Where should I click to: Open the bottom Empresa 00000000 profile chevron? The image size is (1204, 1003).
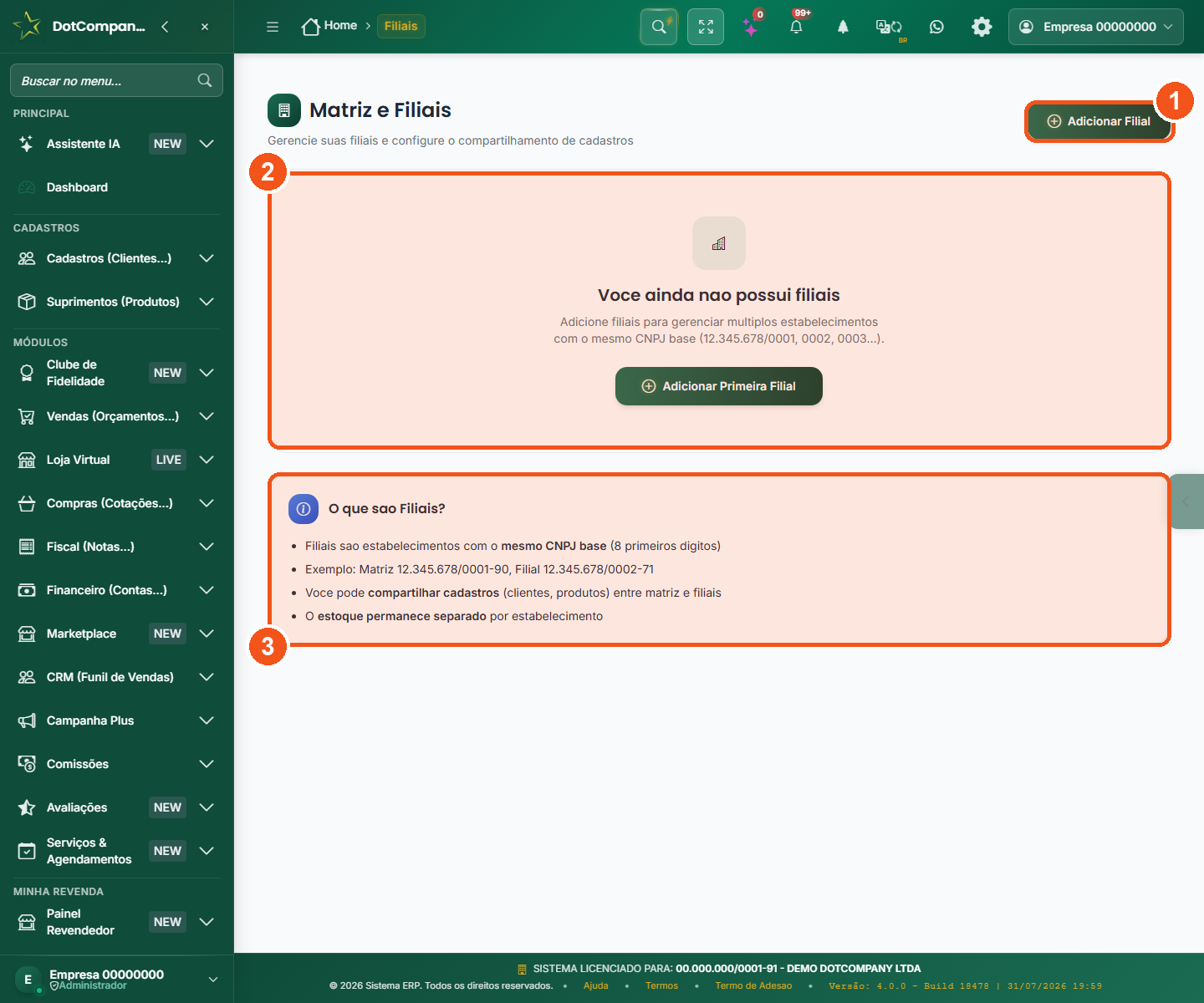(x=213, y=980)
